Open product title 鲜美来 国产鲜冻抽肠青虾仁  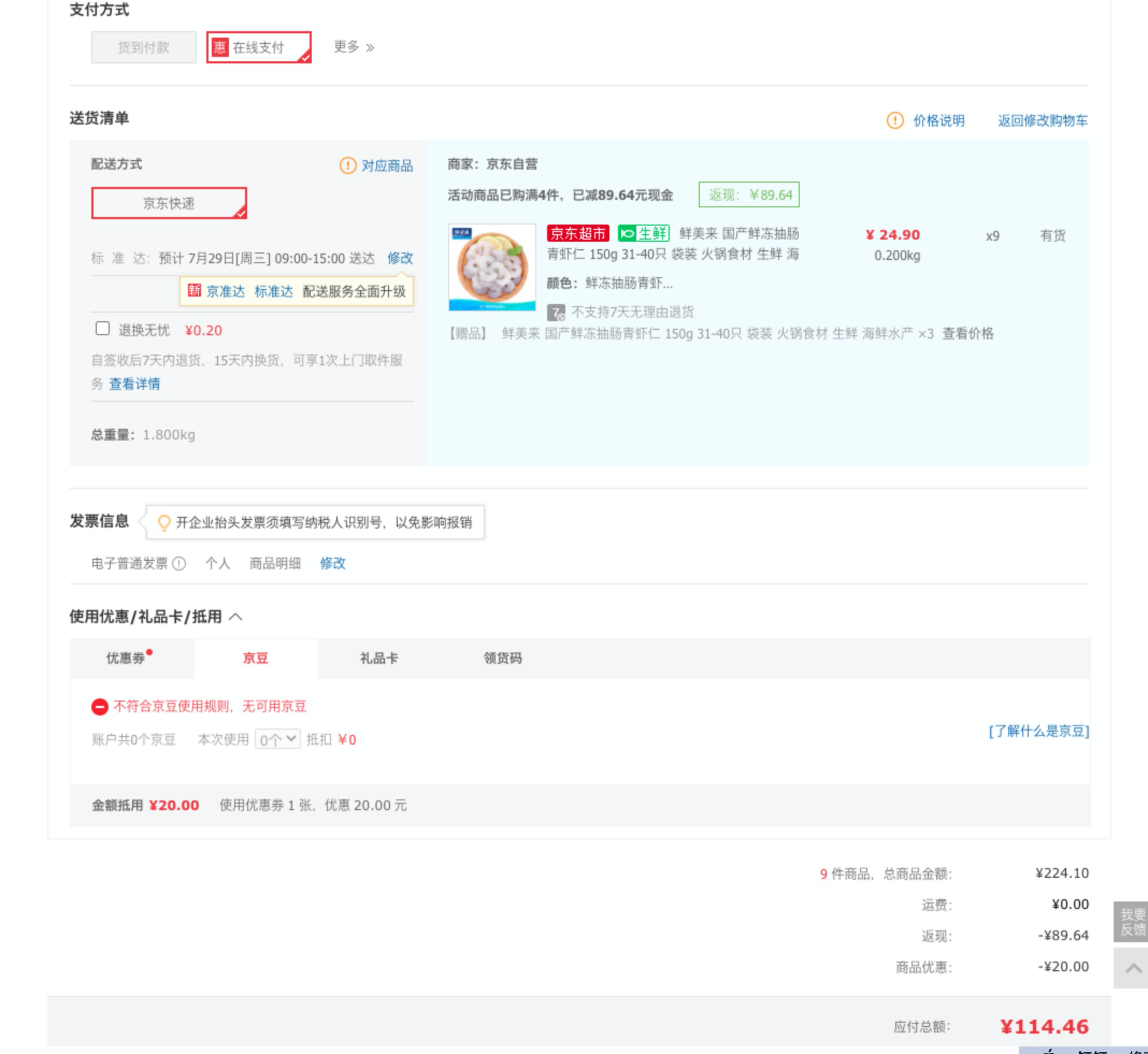(x=673, y=243)
